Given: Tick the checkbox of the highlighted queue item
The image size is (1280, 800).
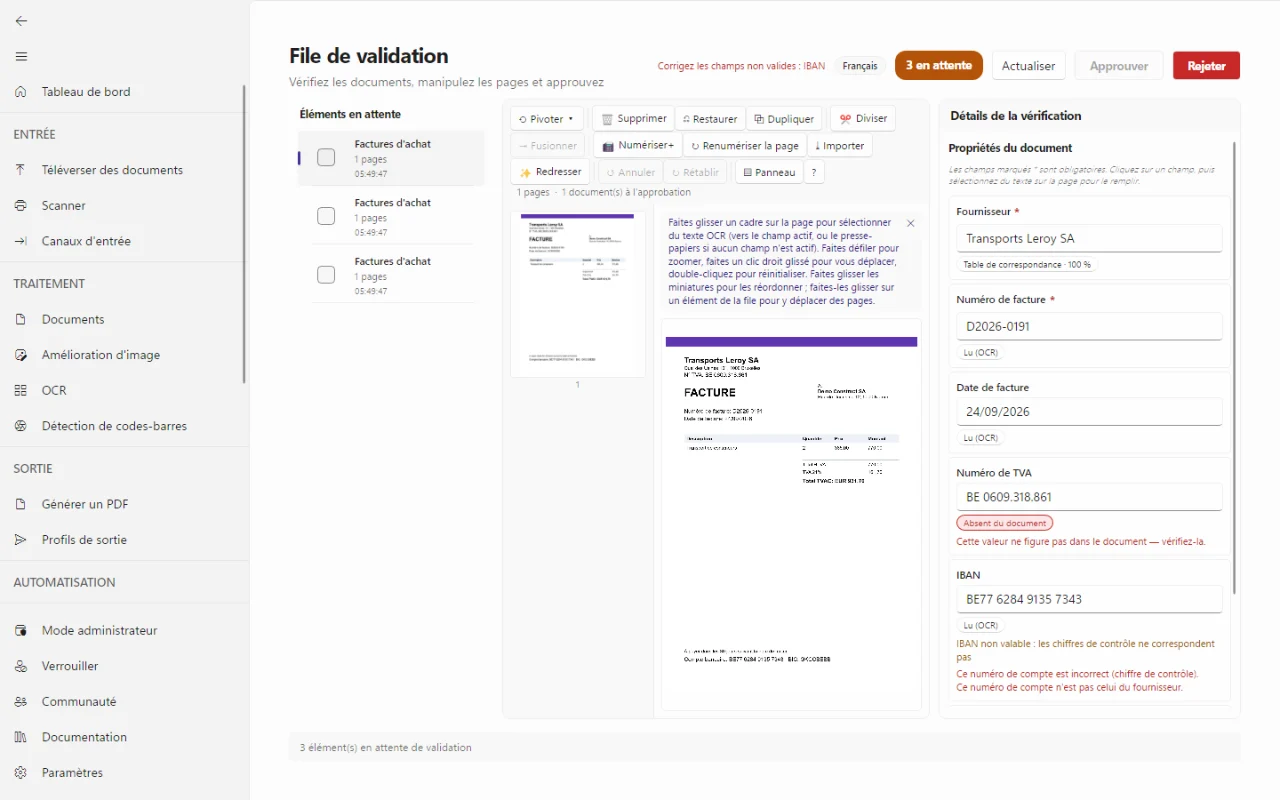Looking at the screenshot, I should [x=326, y=157].
